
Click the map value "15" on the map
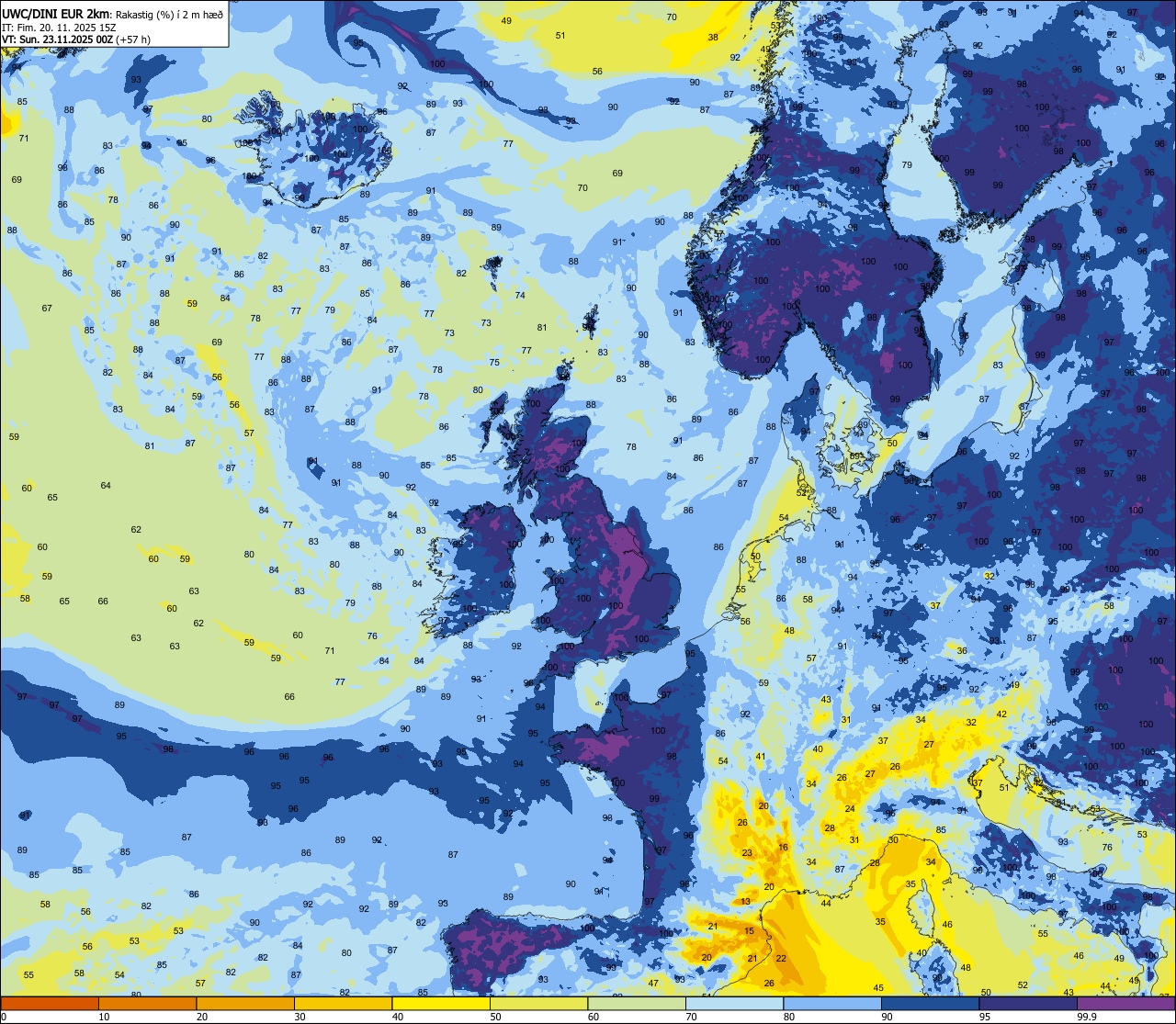click(x=750, y=931)
